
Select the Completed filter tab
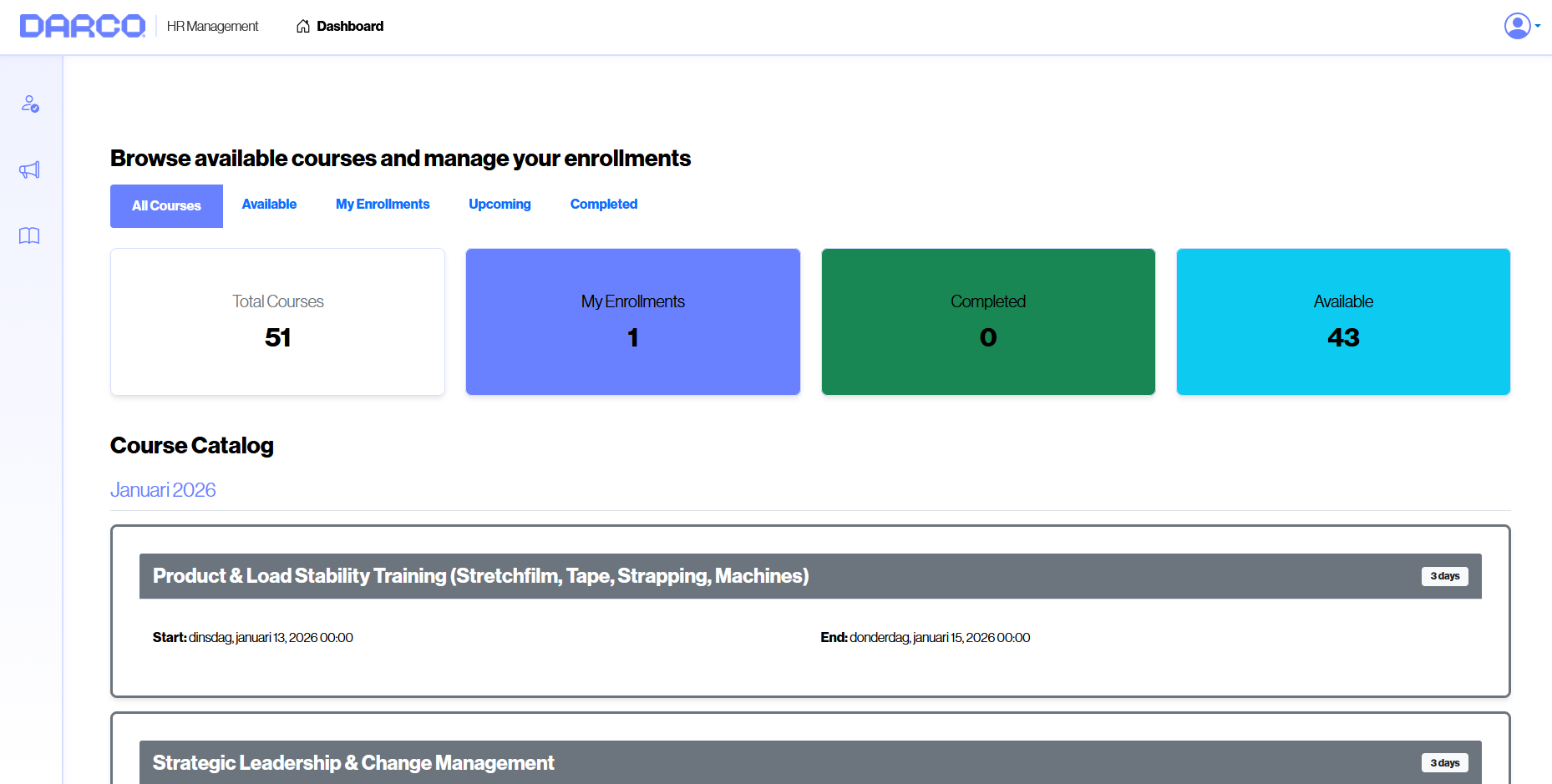pyautogui.click(x=603, y=205)
